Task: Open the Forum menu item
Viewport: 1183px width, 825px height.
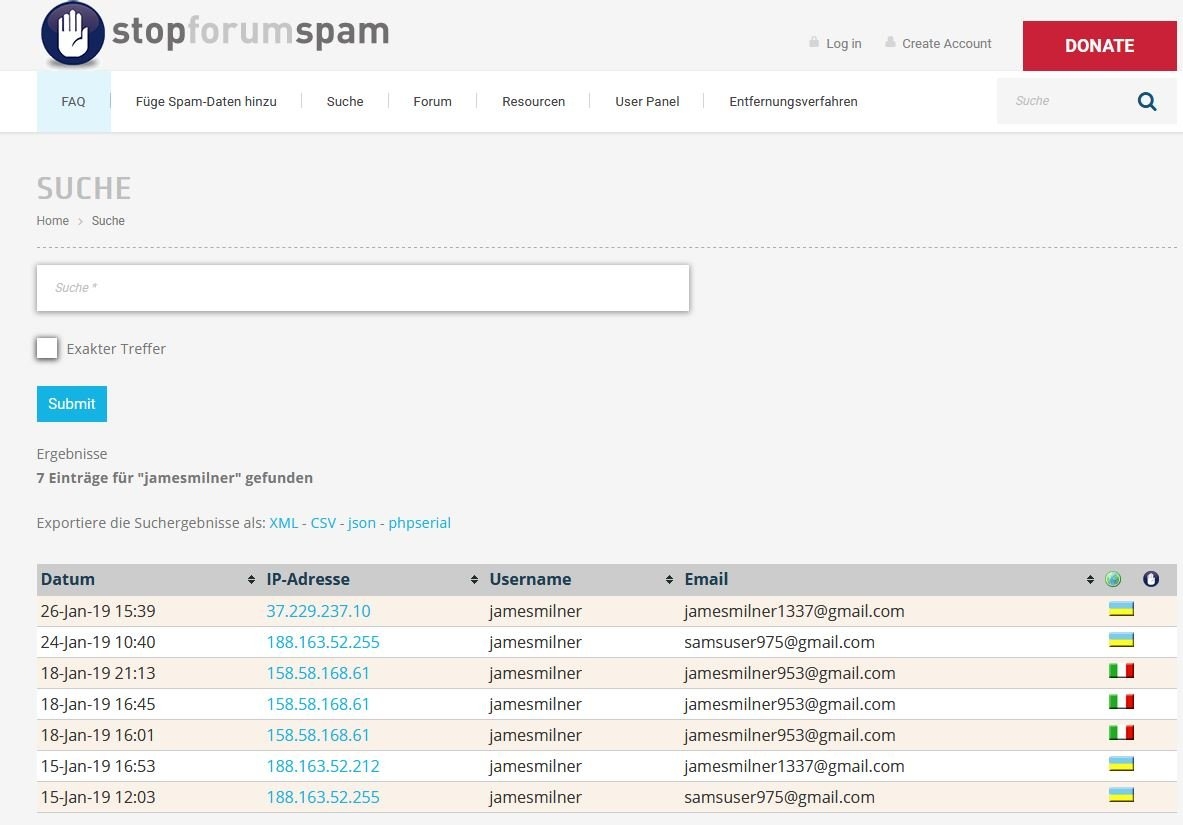Action: tap(432, 101)
